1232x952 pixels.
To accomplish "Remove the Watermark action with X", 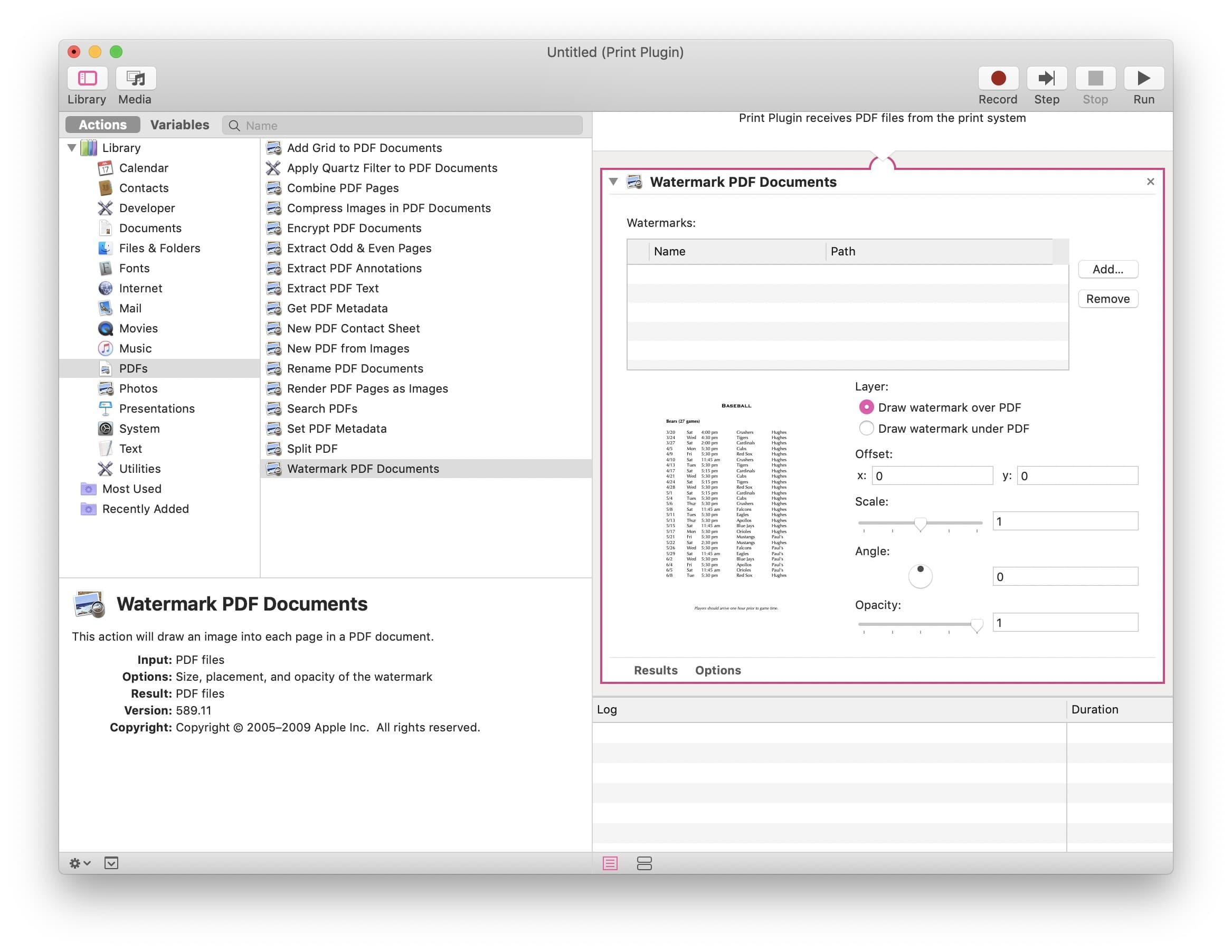I will [x=1150, y=182].
